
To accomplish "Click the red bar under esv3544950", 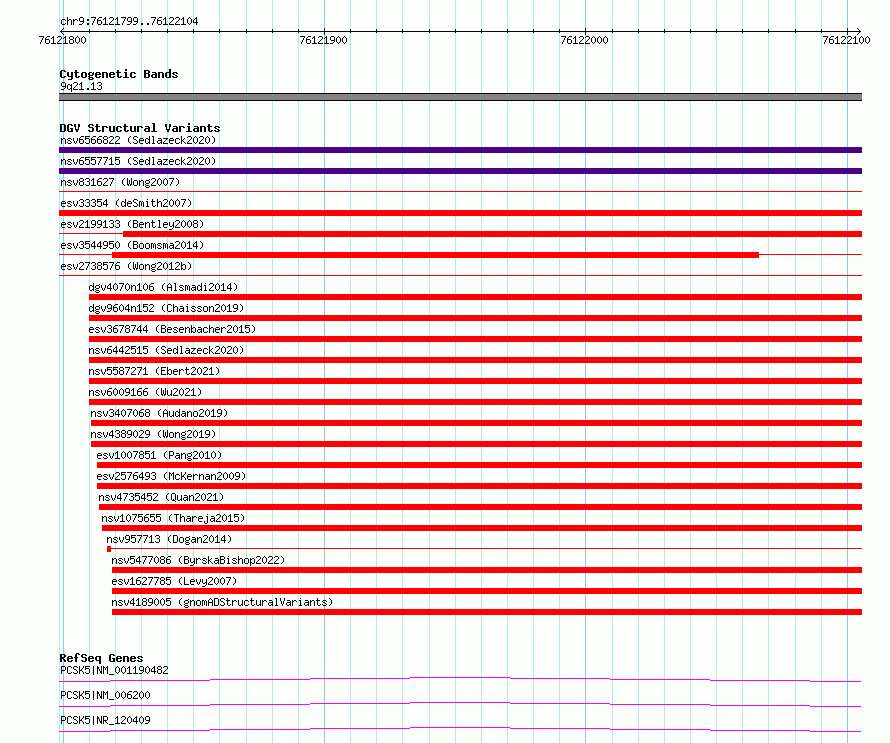I will point(435,255).
